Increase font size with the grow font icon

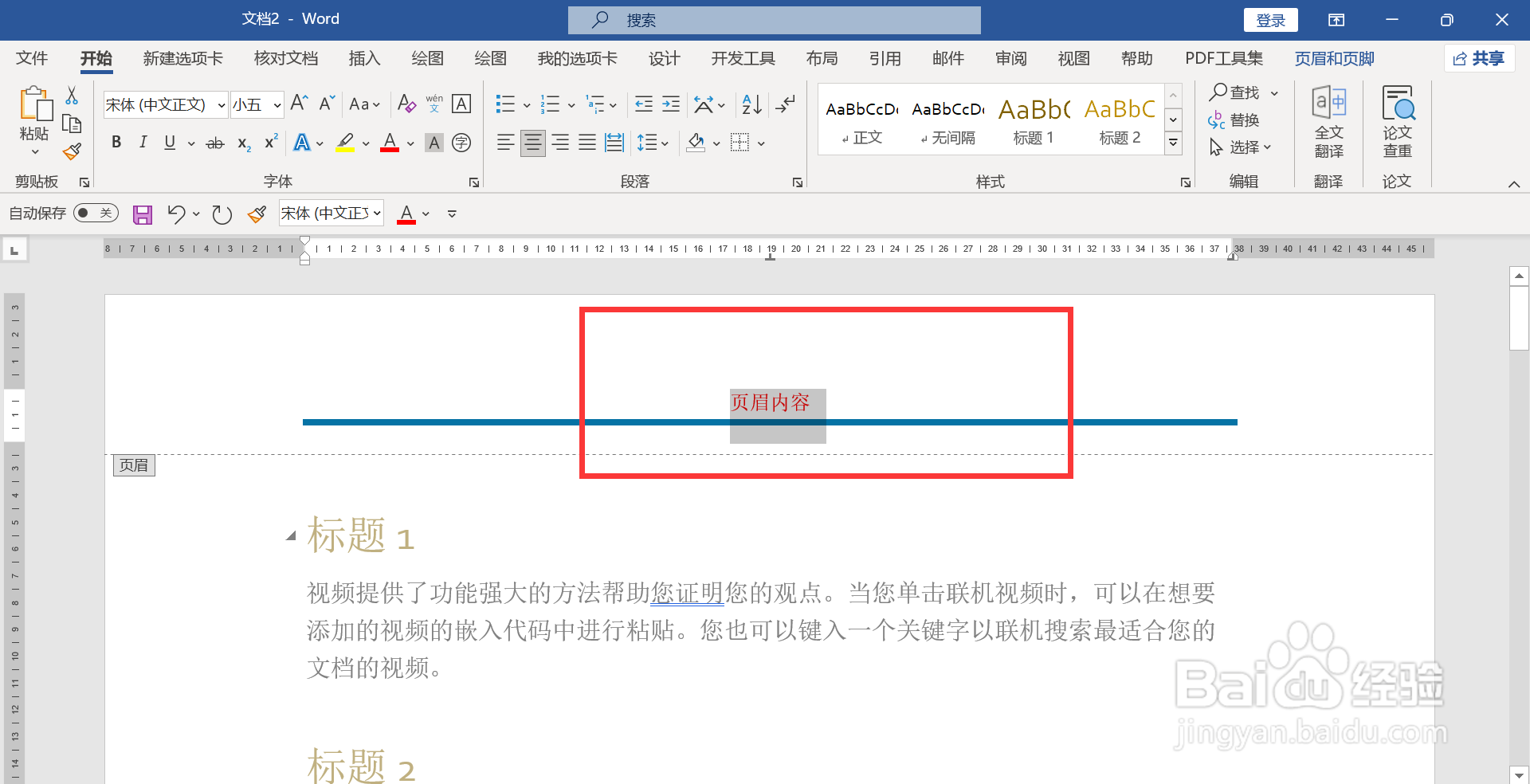coord(299,104)
